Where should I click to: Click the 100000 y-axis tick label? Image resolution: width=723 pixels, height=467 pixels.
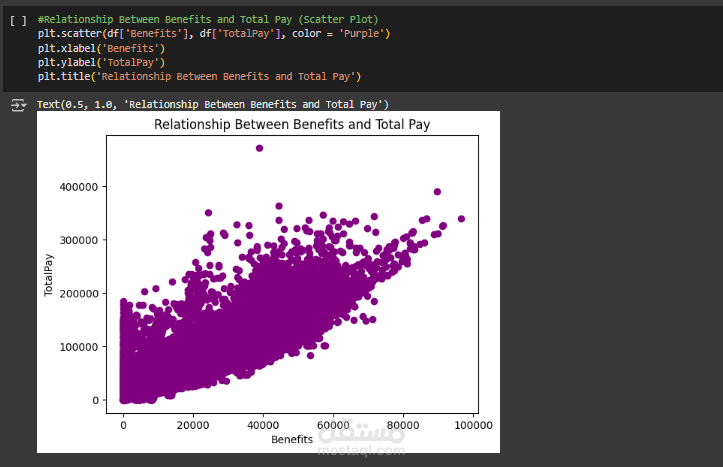79,347
